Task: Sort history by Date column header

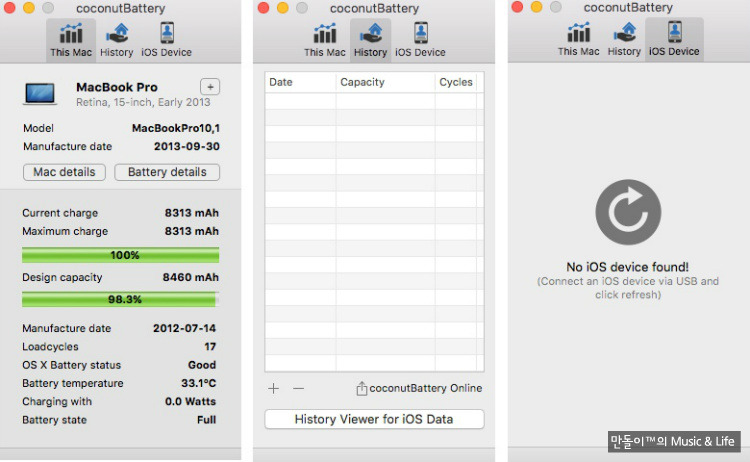Action: pos(300,82)
